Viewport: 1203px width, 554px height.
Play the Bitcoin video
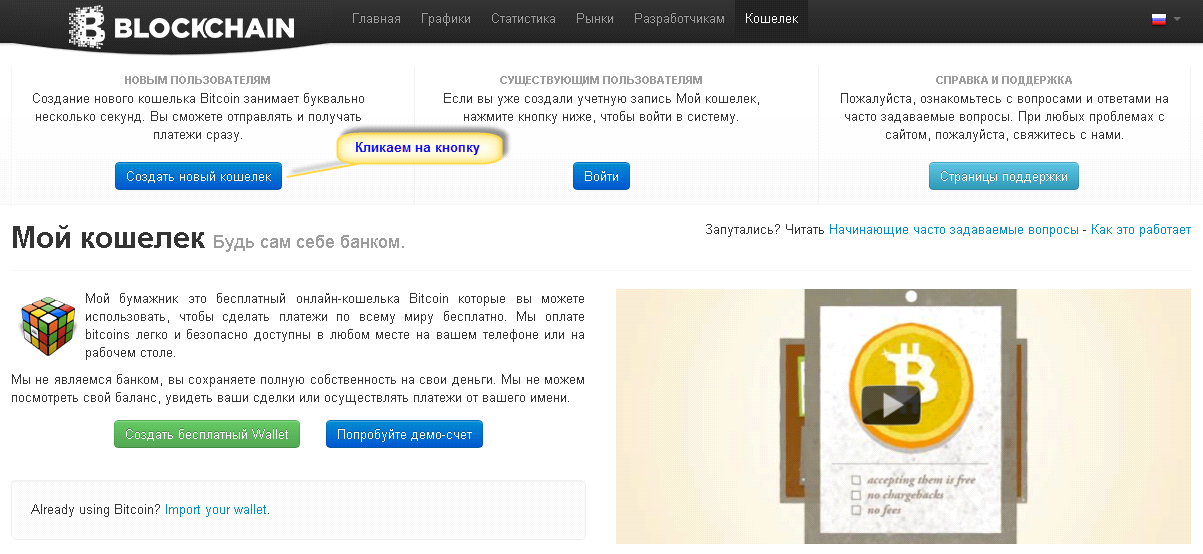890,404
